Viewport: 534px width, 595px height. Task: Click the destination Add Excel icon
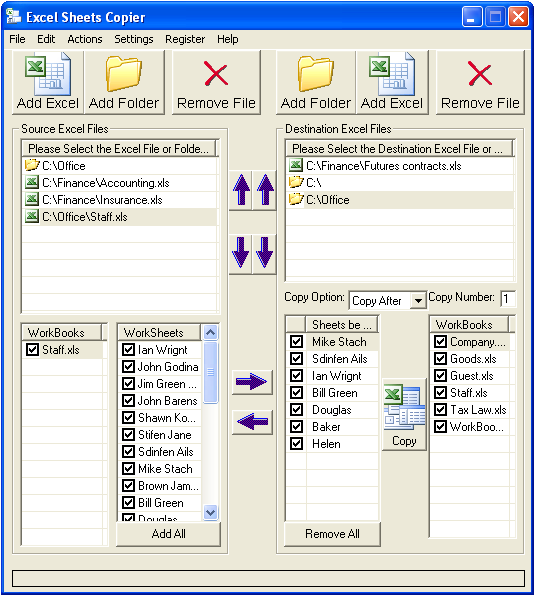(x=392, y=82)
